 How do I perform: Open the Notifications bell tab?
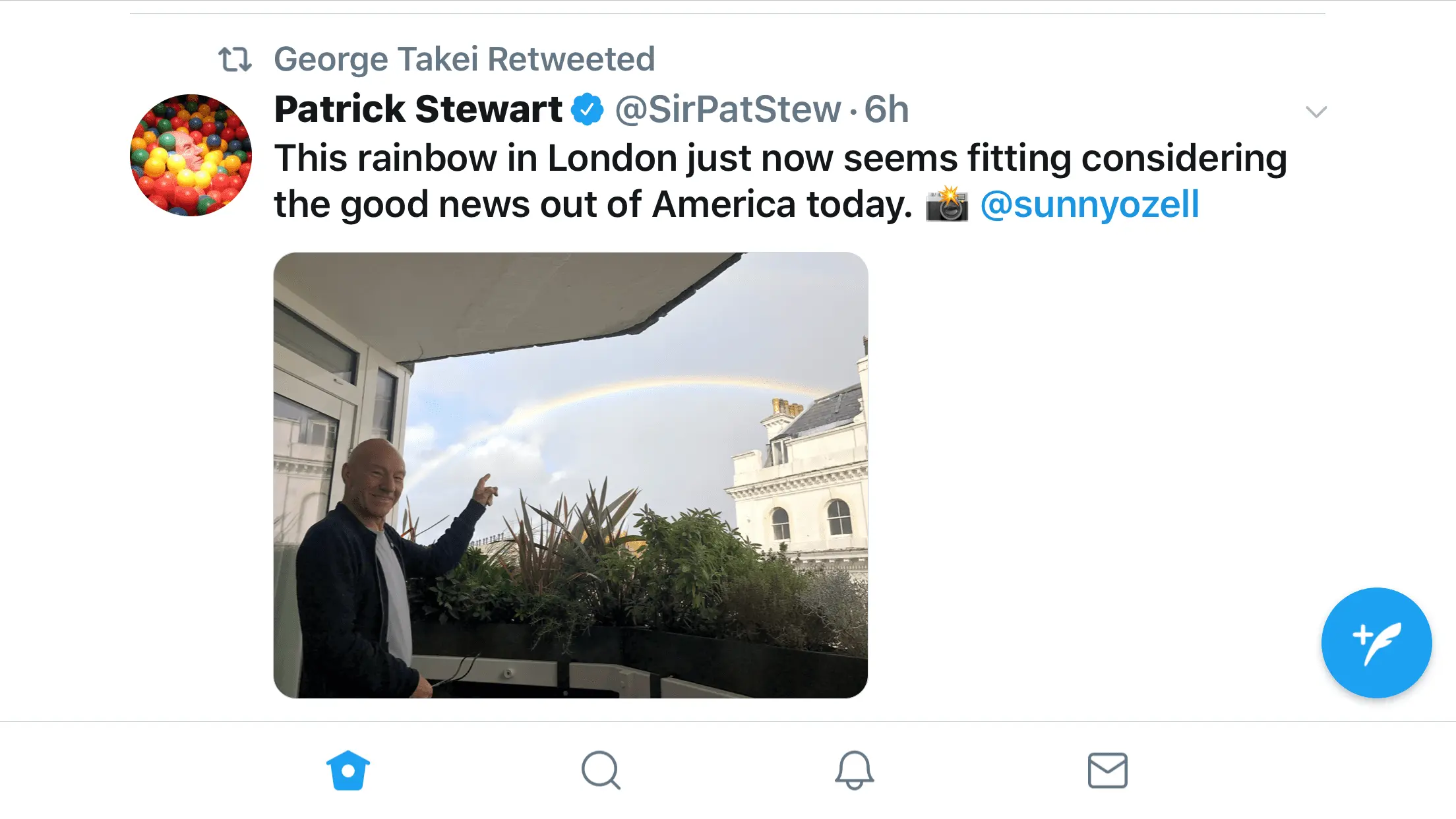point(854,770)
